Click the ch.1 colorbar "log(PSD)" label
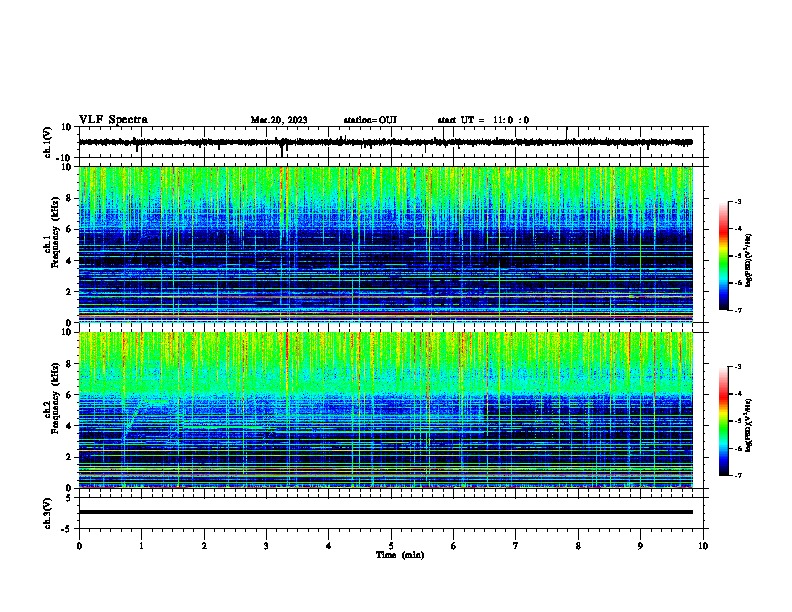792x612 pixels. 748,261
